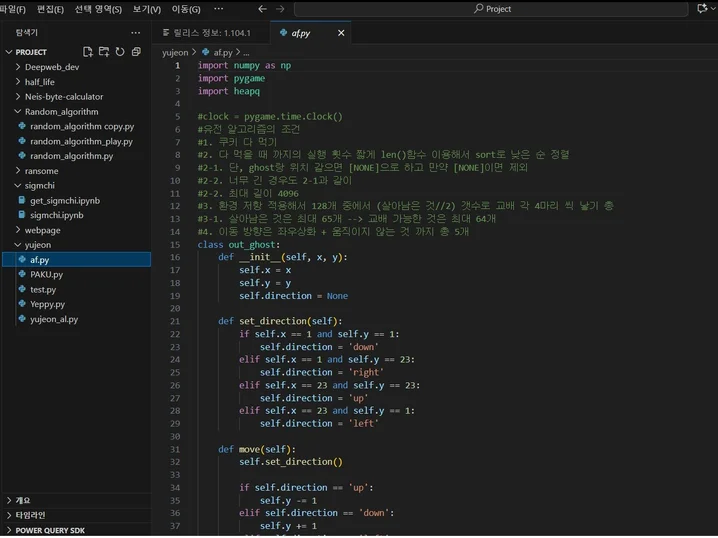Expand the Deepweb_dev folder

tap(52, 67)
